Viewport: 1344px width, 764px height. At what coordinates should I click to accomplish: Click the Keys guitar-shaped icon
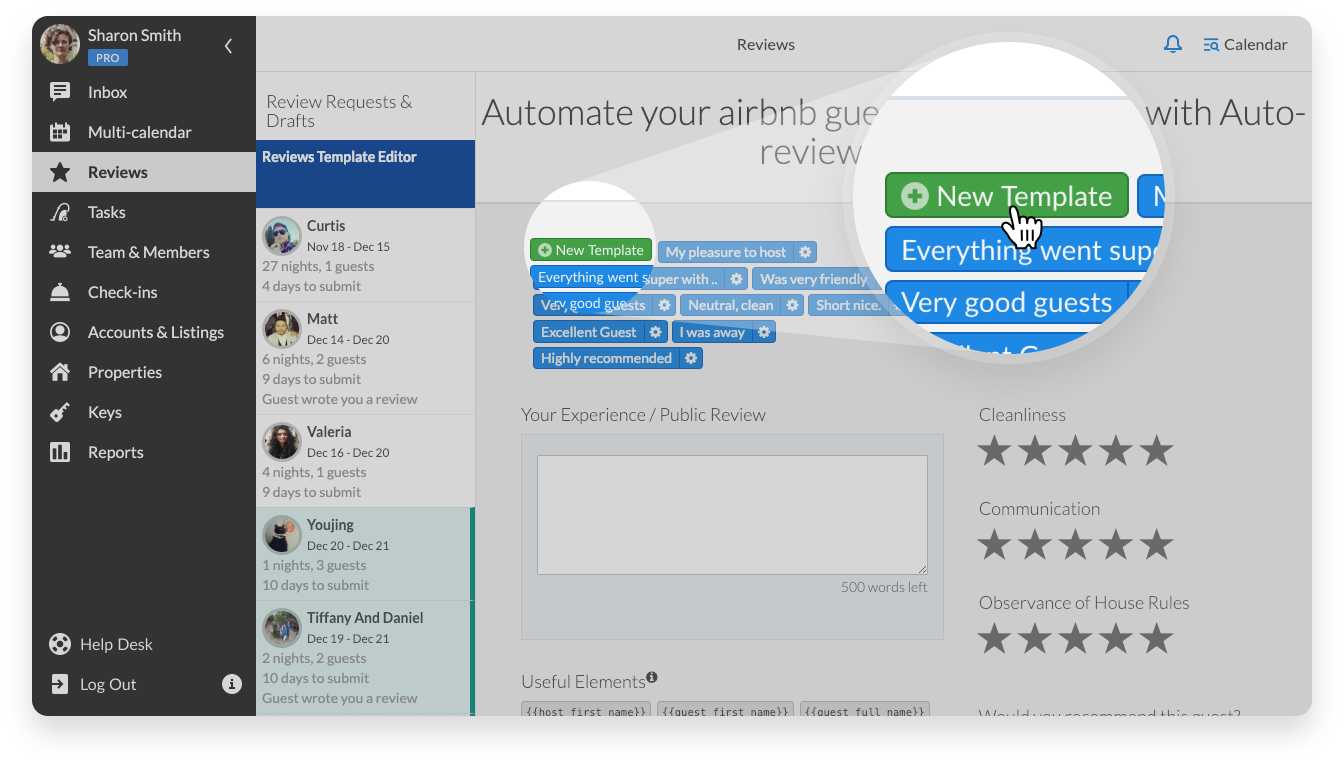tap(60, 412)
